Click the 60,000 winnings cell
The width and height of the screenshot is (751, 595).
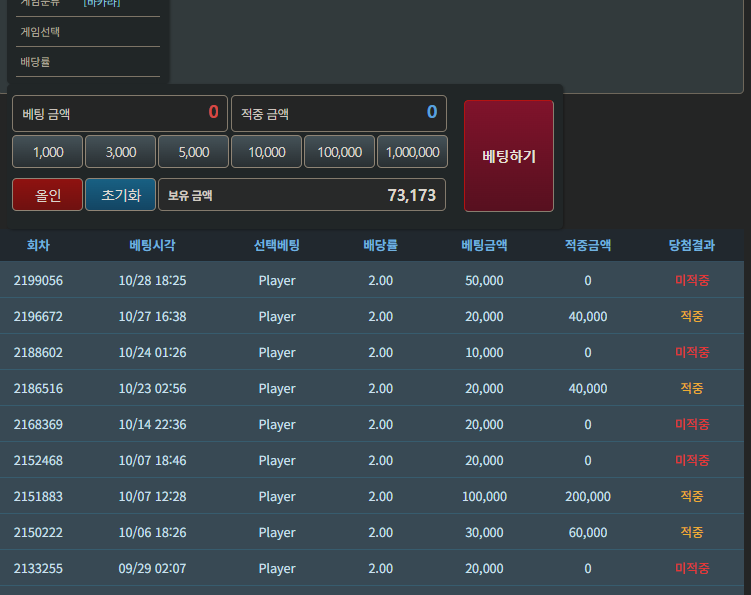(588, 532)
